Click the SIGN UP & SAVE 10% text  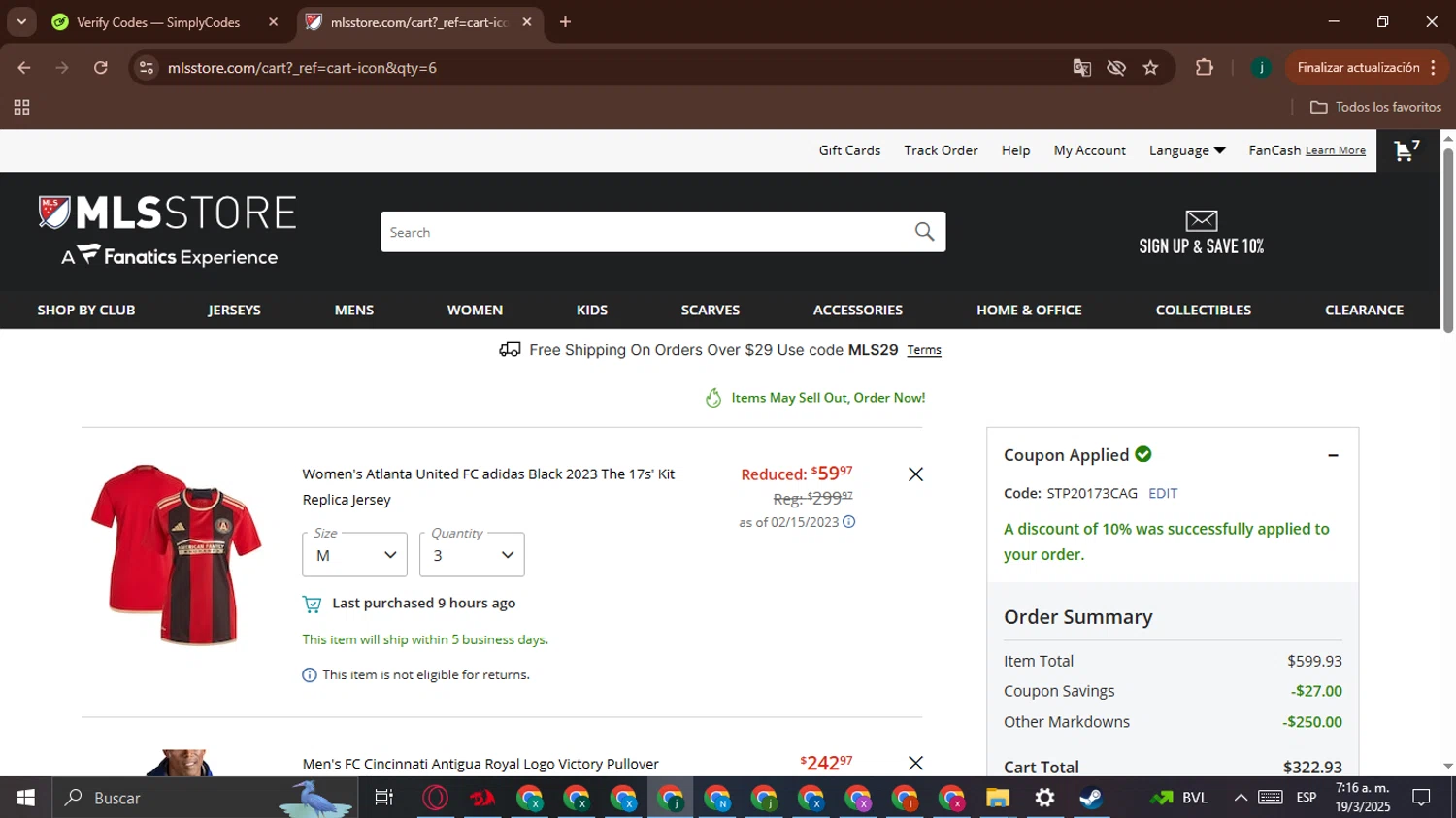point(1202,246)
